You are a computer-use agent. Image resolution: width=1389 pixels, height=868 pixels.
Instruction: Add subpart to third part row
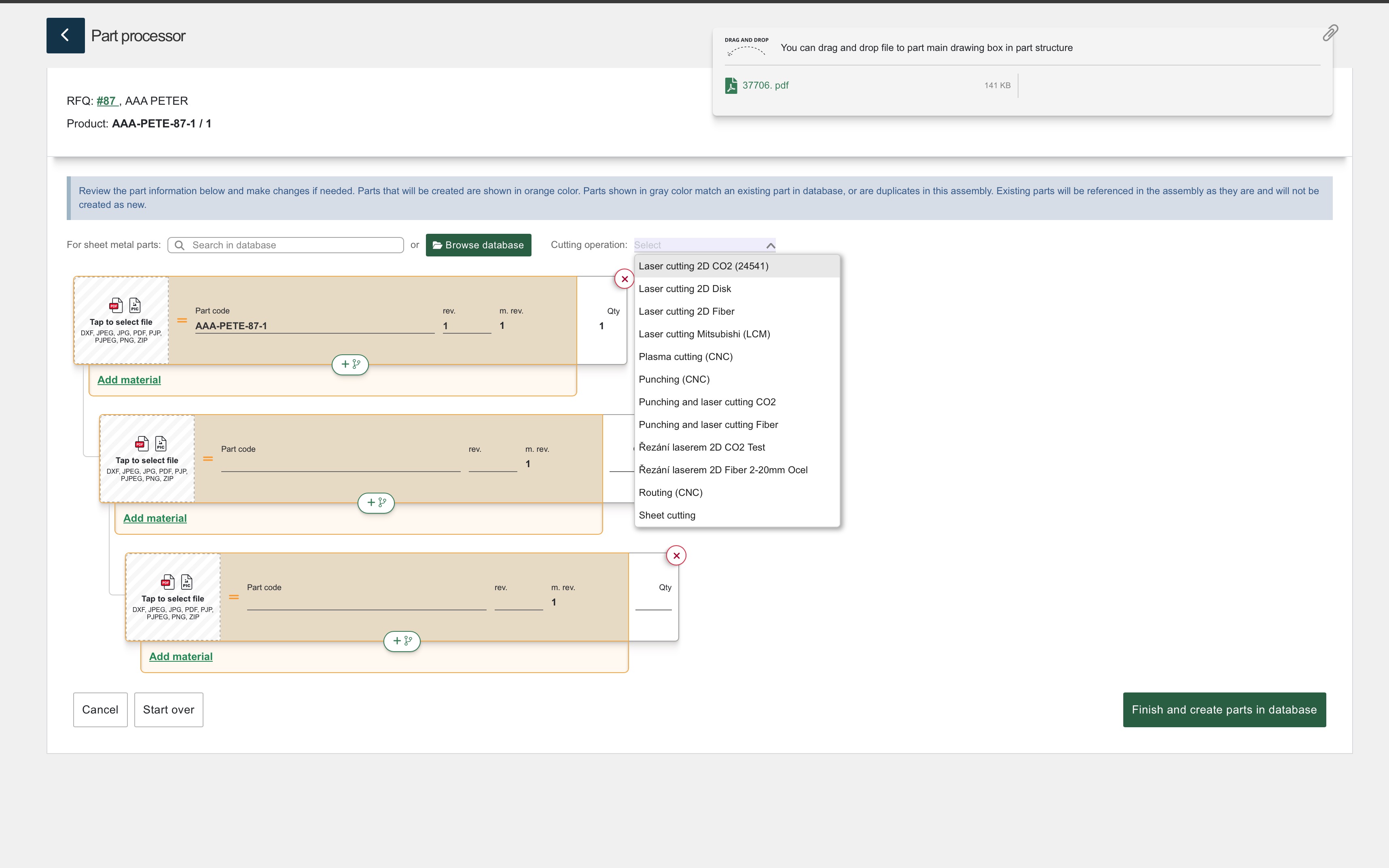coord(402,641)
